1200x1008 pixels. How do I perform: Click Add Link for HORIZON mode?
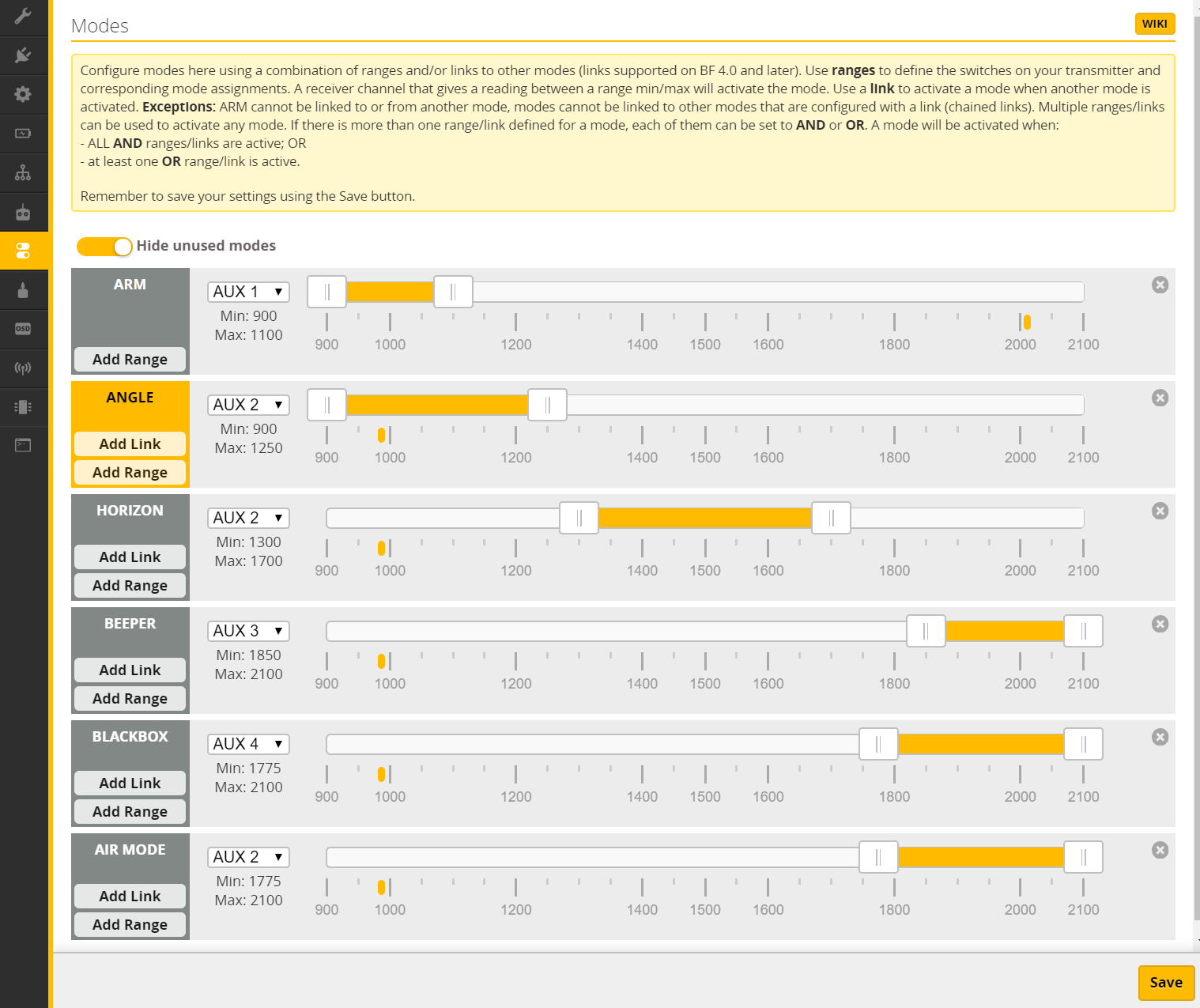coord(130,557)
